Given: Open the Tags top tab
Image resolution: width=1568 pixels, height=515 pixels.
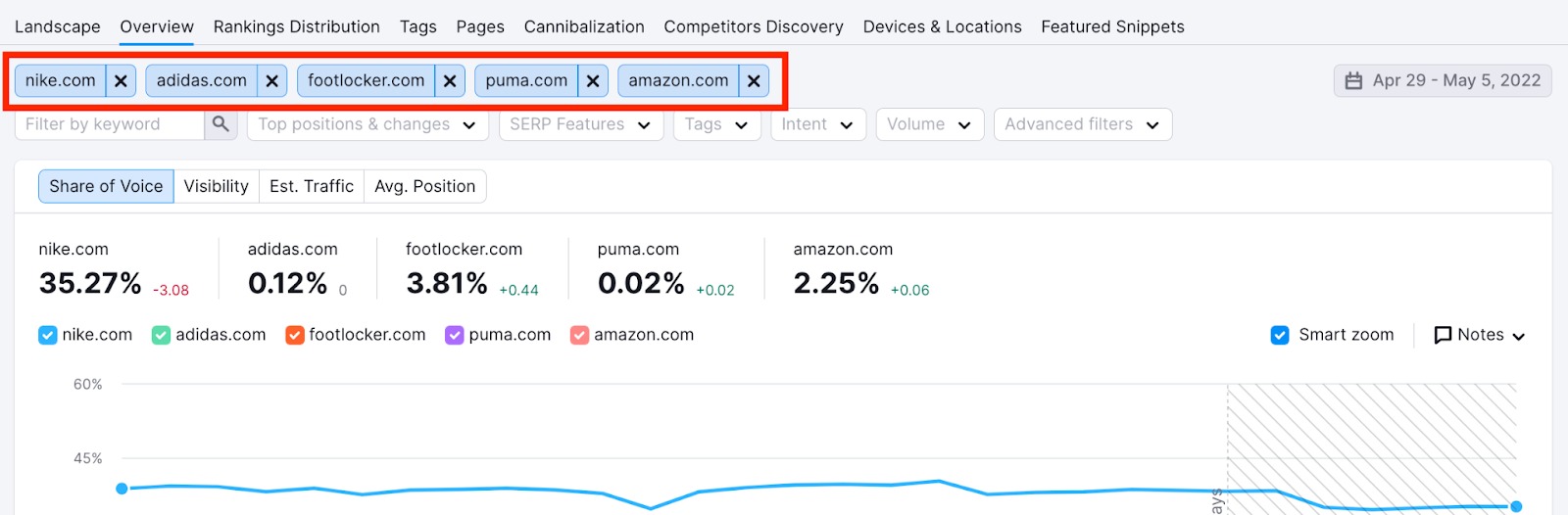Looking at the screenshot, I should (x=418, y=26).
